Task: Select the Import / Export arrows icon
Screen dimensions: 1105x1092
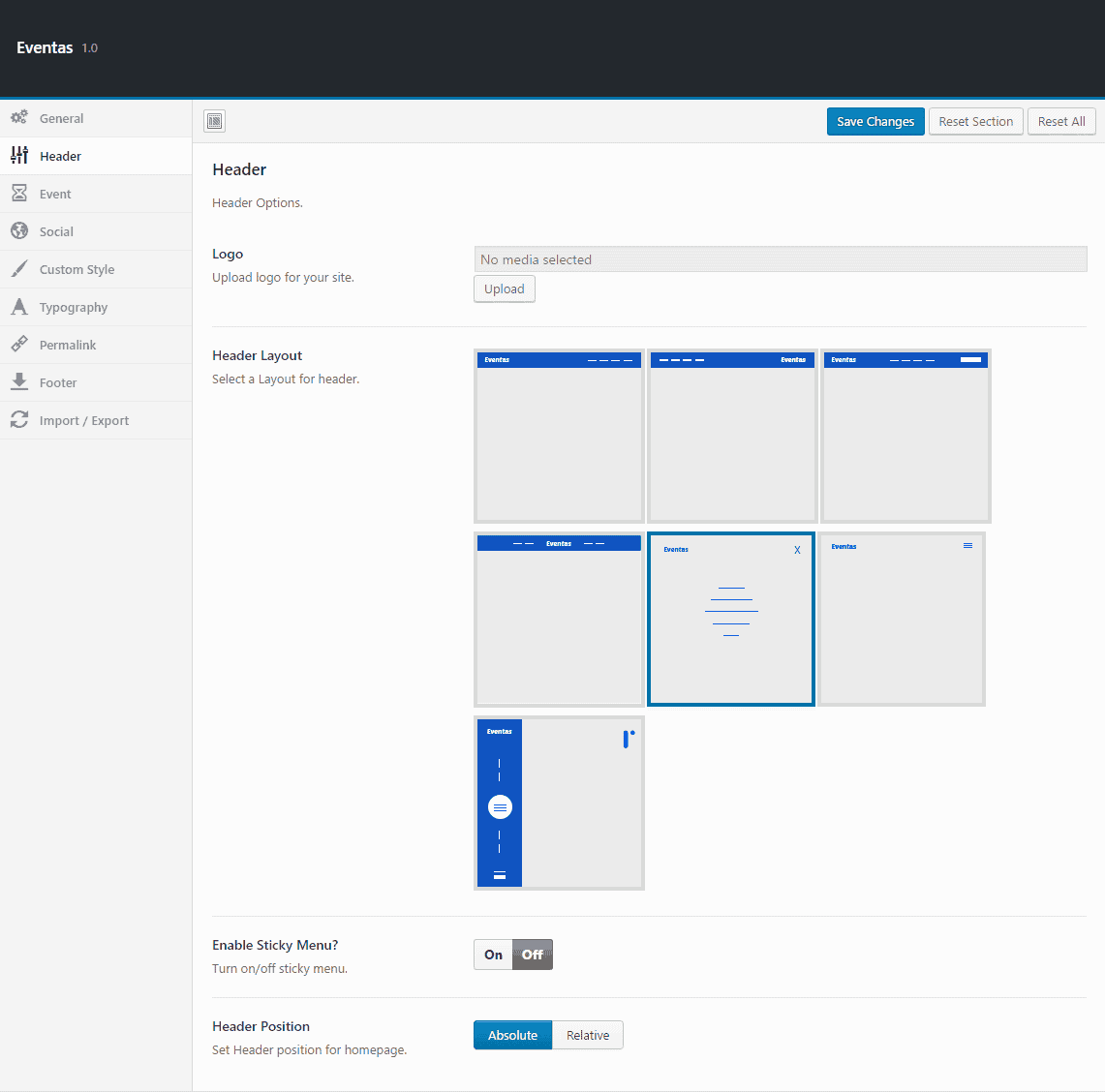Action: coord(19,419)
